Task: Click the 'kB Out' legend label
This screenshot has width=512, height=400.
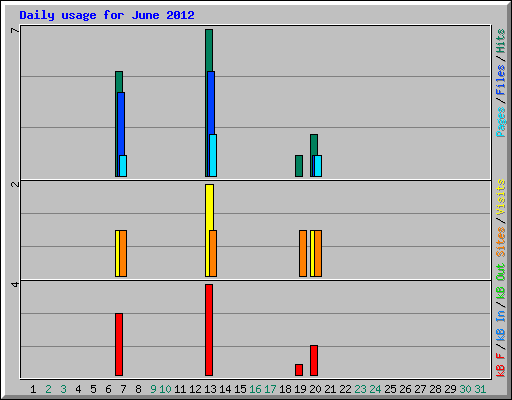Action: click(x=501, y=282)
